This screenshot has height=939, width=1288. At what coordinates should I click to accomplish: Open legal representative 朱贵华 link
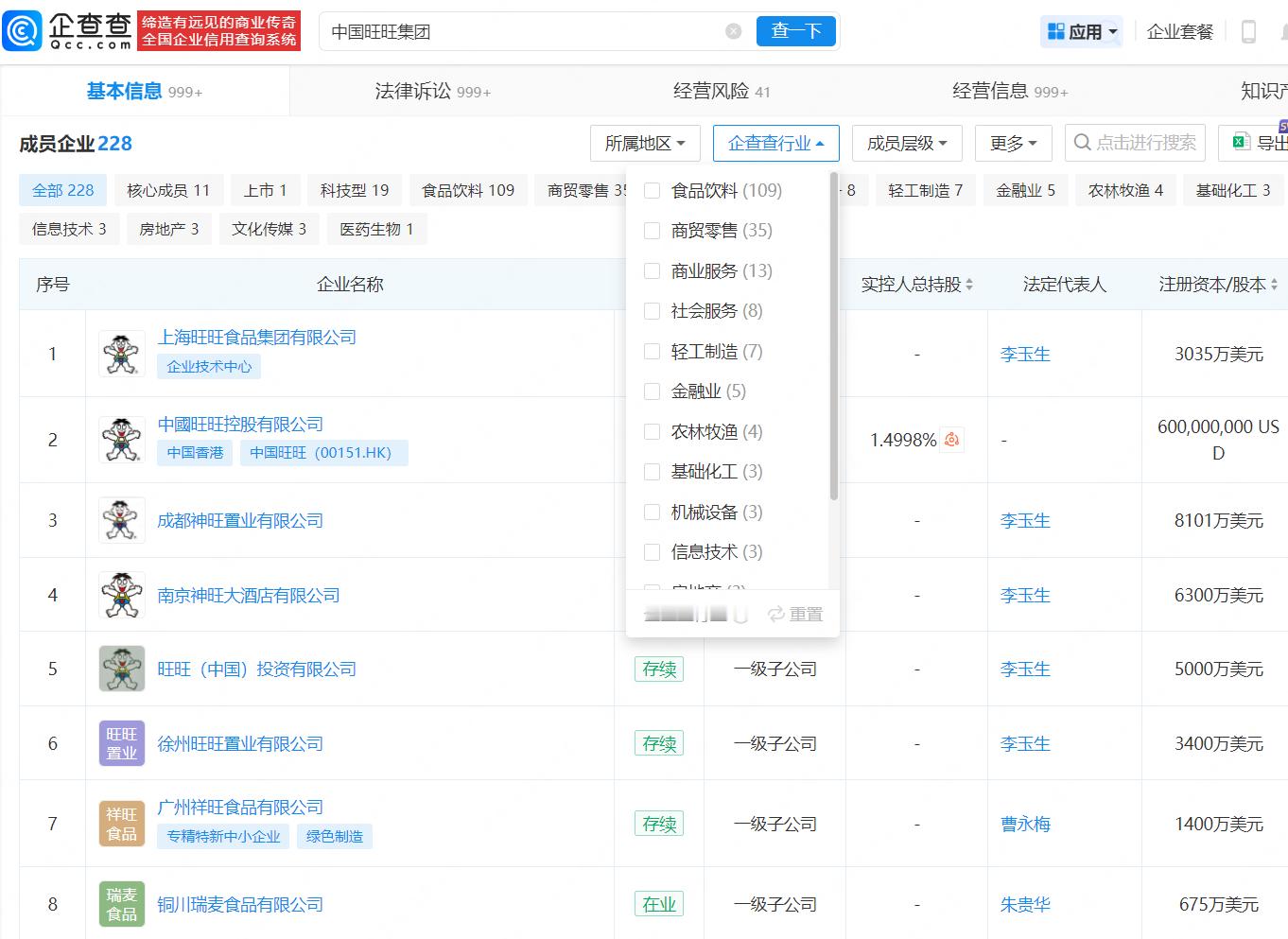pyautogui.click(x=1025, y=904)
